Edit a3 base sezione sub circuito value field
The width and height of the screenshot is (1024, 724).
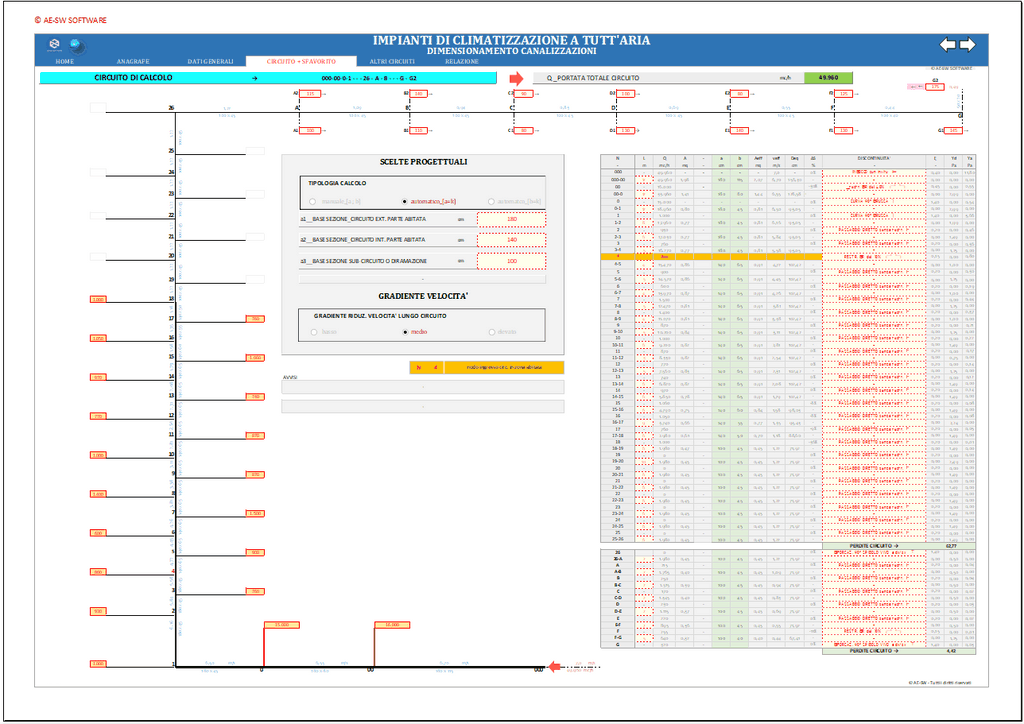click(x=512, y=261)
